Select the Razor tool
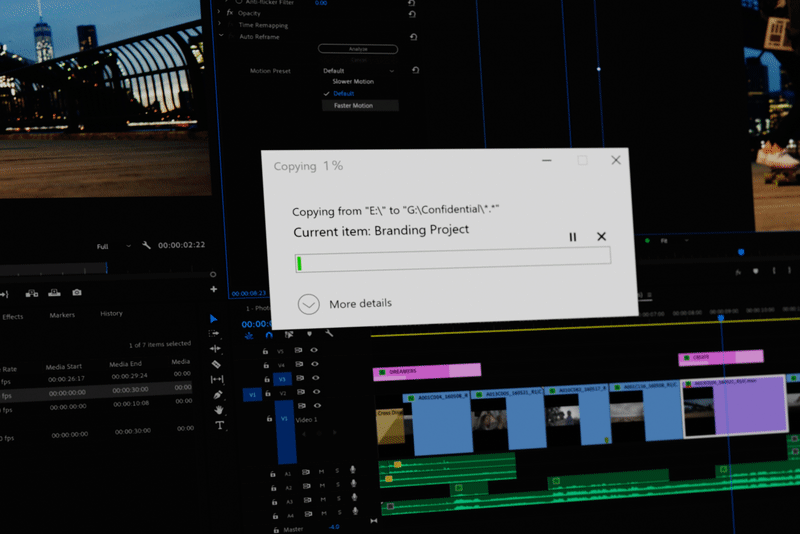The width and height of the screenshot is (800, 534). [216, 364]
